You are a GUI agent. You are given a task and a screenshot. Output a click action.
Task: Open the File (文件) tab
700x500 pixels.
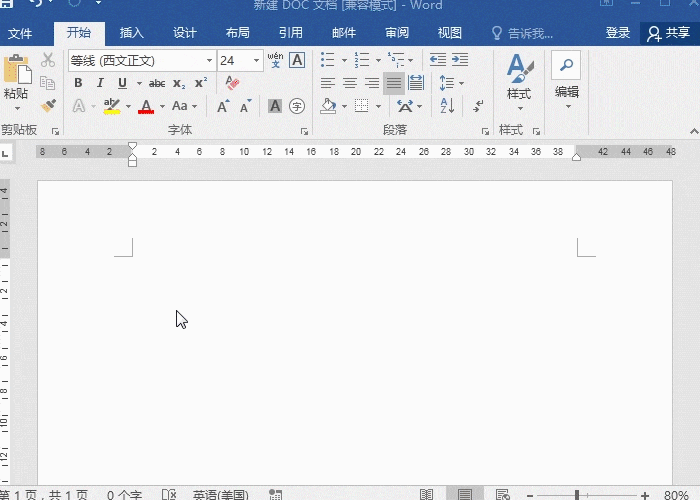(20, 33)
